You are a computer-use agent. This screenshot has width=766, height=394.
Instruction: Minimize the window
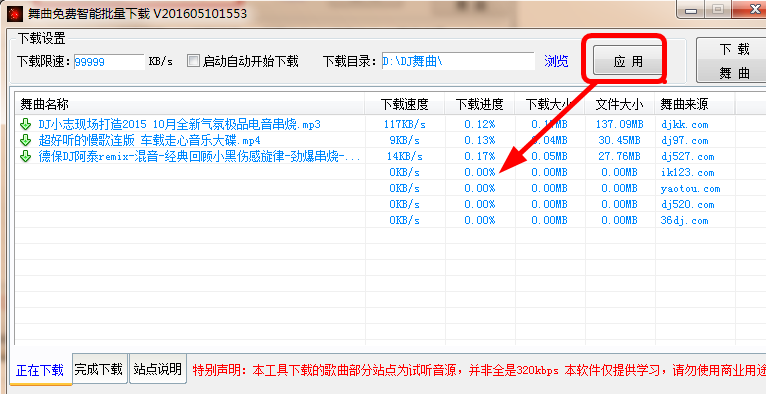click(691, 10)
